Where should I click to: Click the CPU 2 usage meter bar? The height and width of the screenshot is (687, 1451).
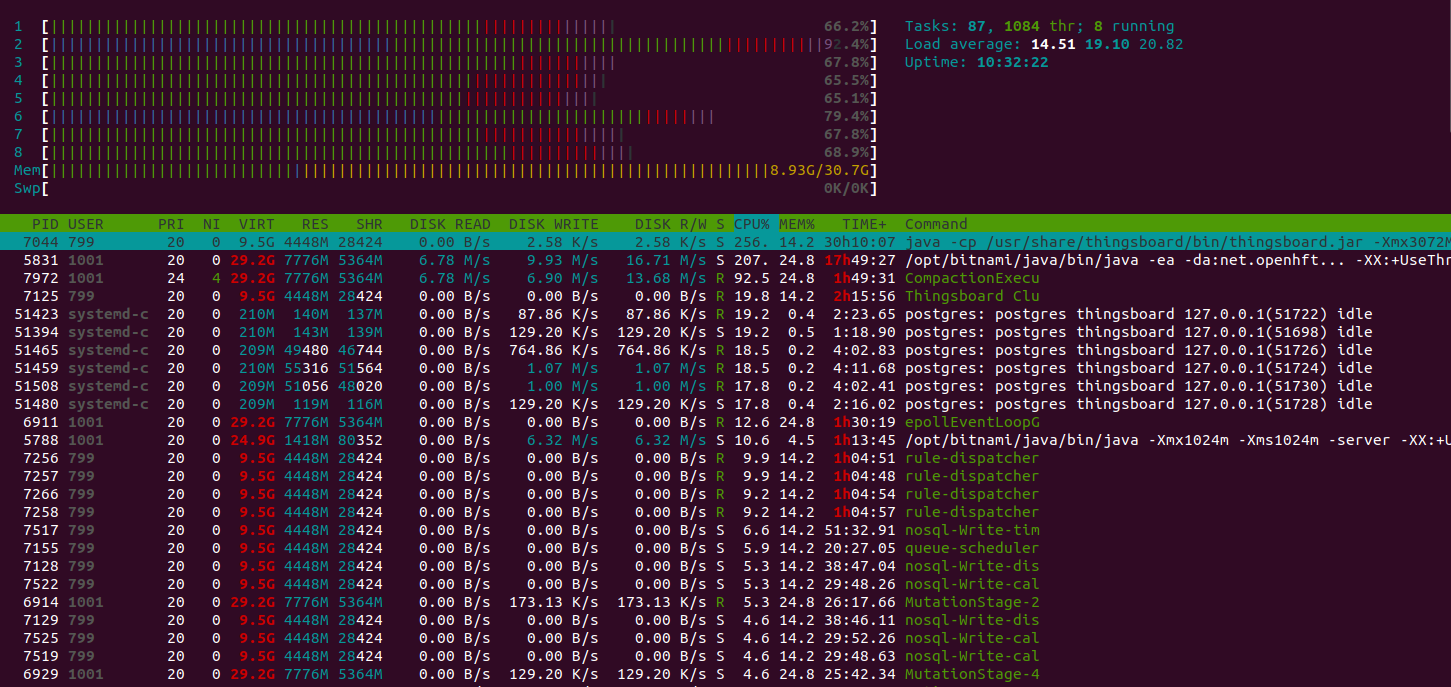[x=440, y=44]
